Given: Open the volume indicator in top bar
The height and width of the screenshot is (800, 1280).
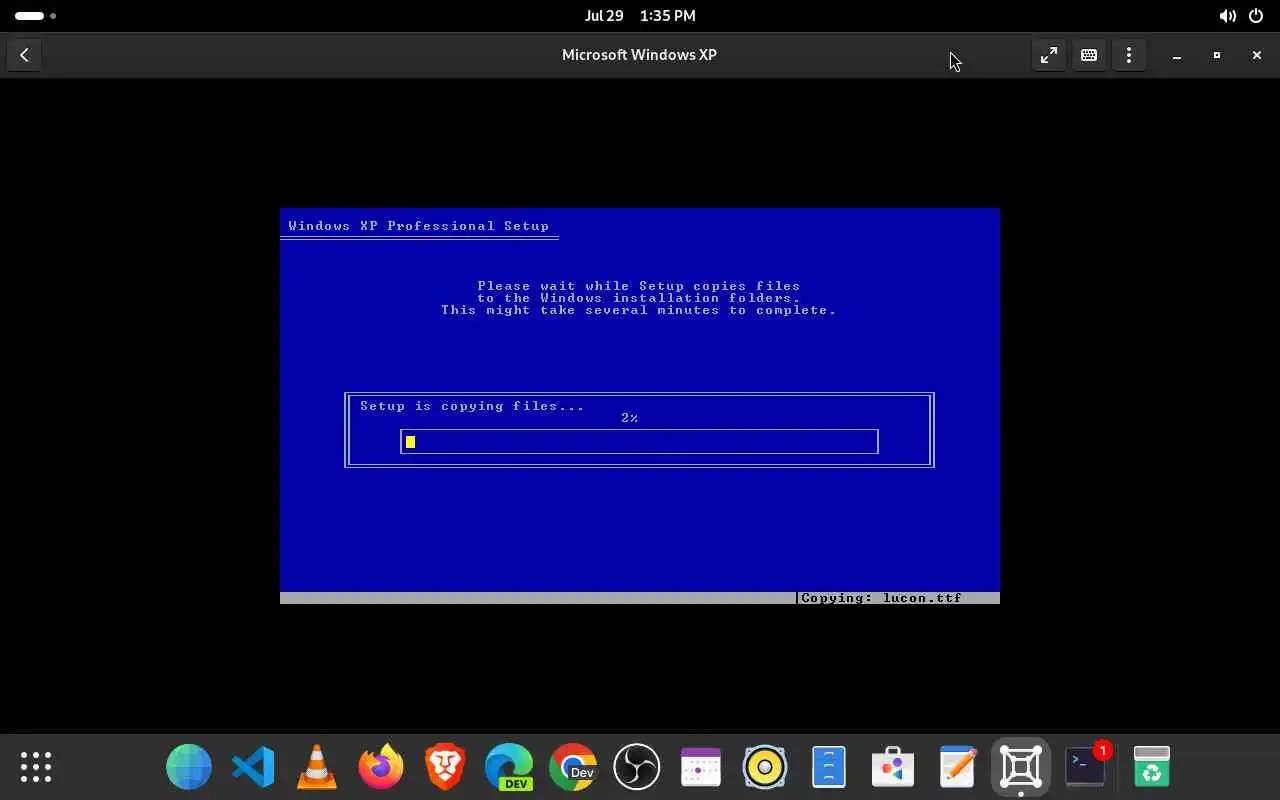Looking at the screenshot, I should coord(1227,16).
